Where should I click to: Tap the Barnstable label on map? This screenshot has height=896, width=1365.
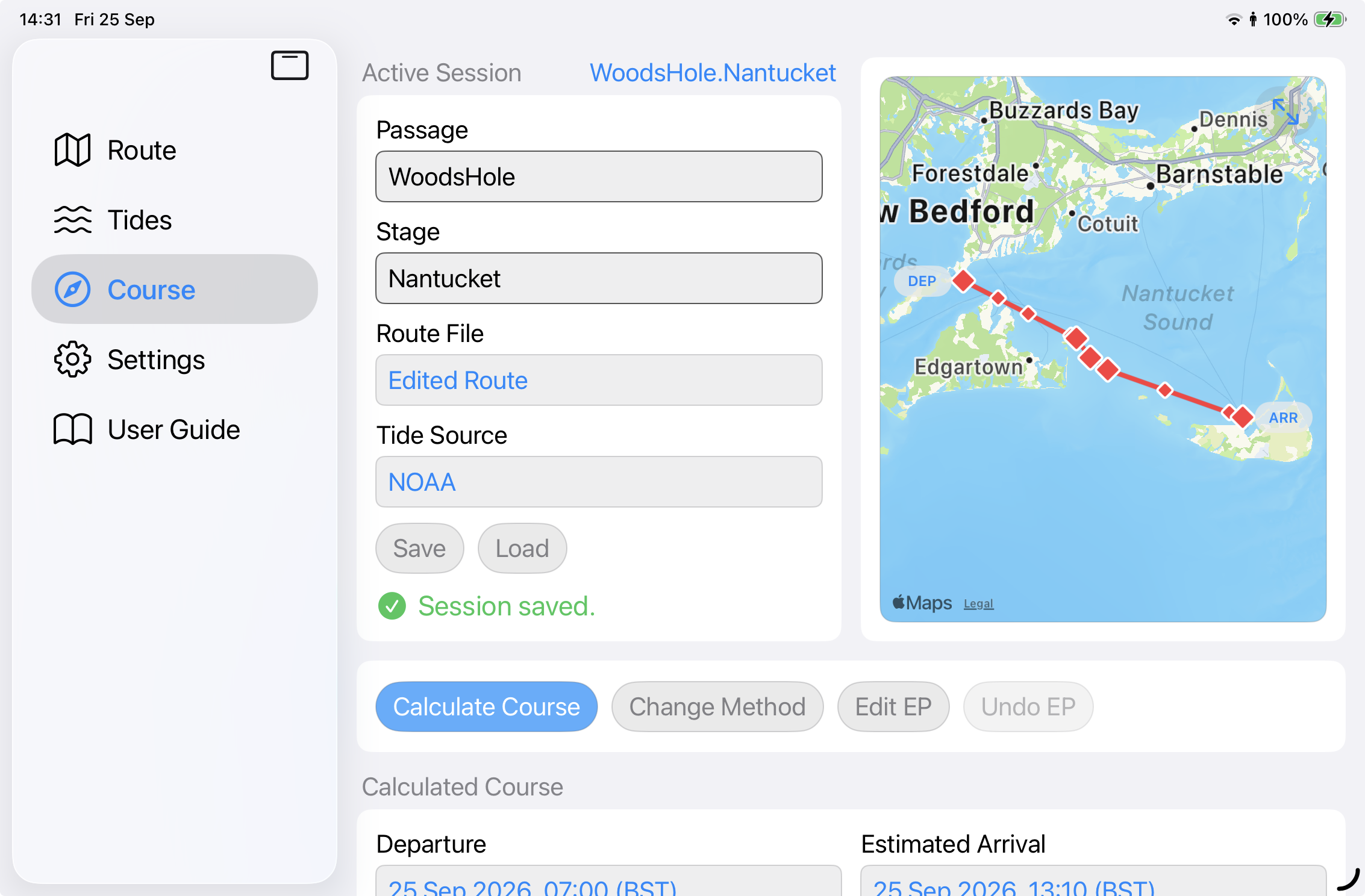pyautogui.click(x=1219, y=174)
